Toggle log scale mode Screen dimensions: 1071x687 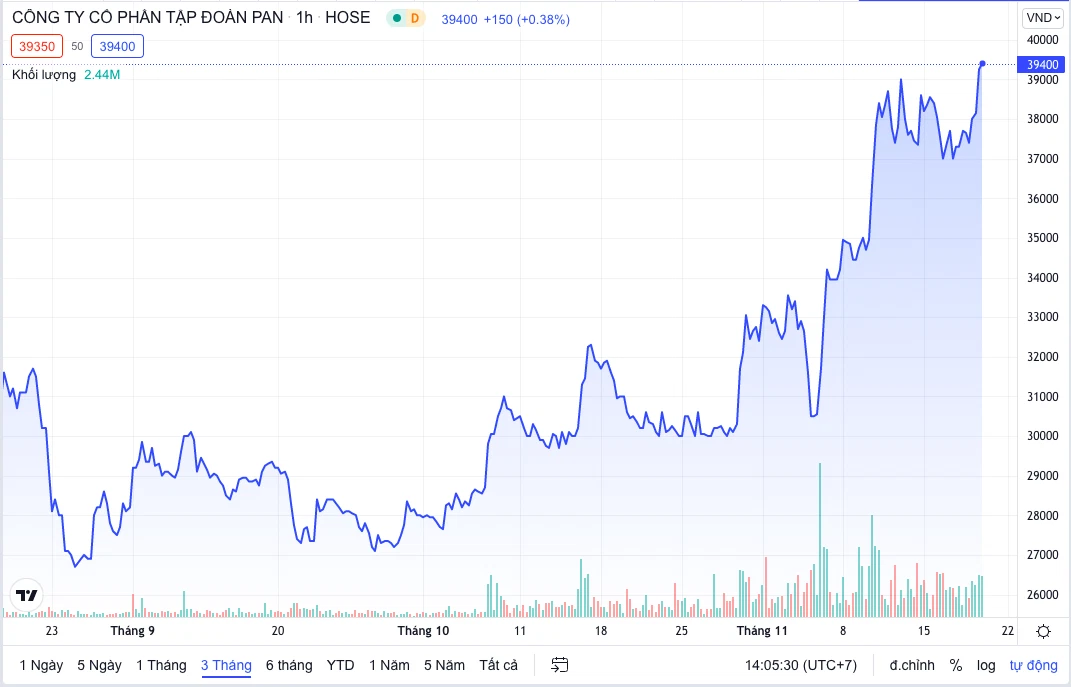point(986,665)
